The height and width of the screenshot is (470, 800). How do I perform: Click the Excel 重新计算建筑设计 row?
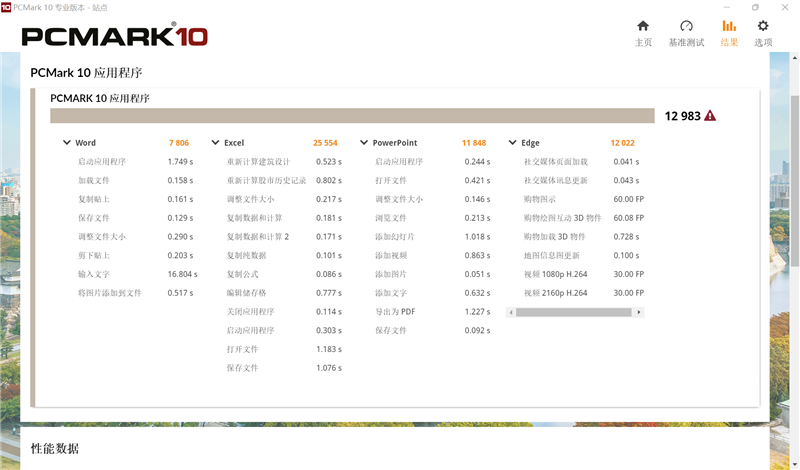[284, 162]
